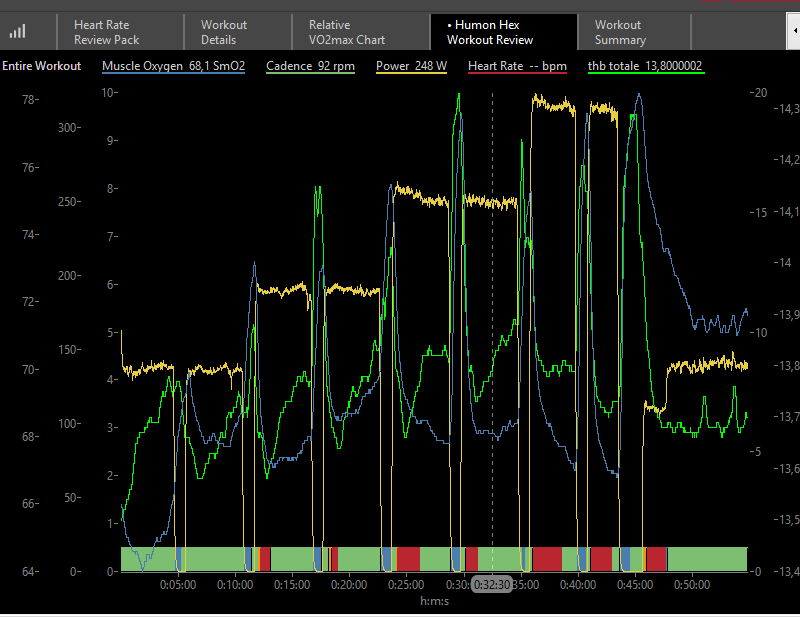Toggle the Muscle Oxygen SmO2 series
800x617 pixels.
click(173, 66)
